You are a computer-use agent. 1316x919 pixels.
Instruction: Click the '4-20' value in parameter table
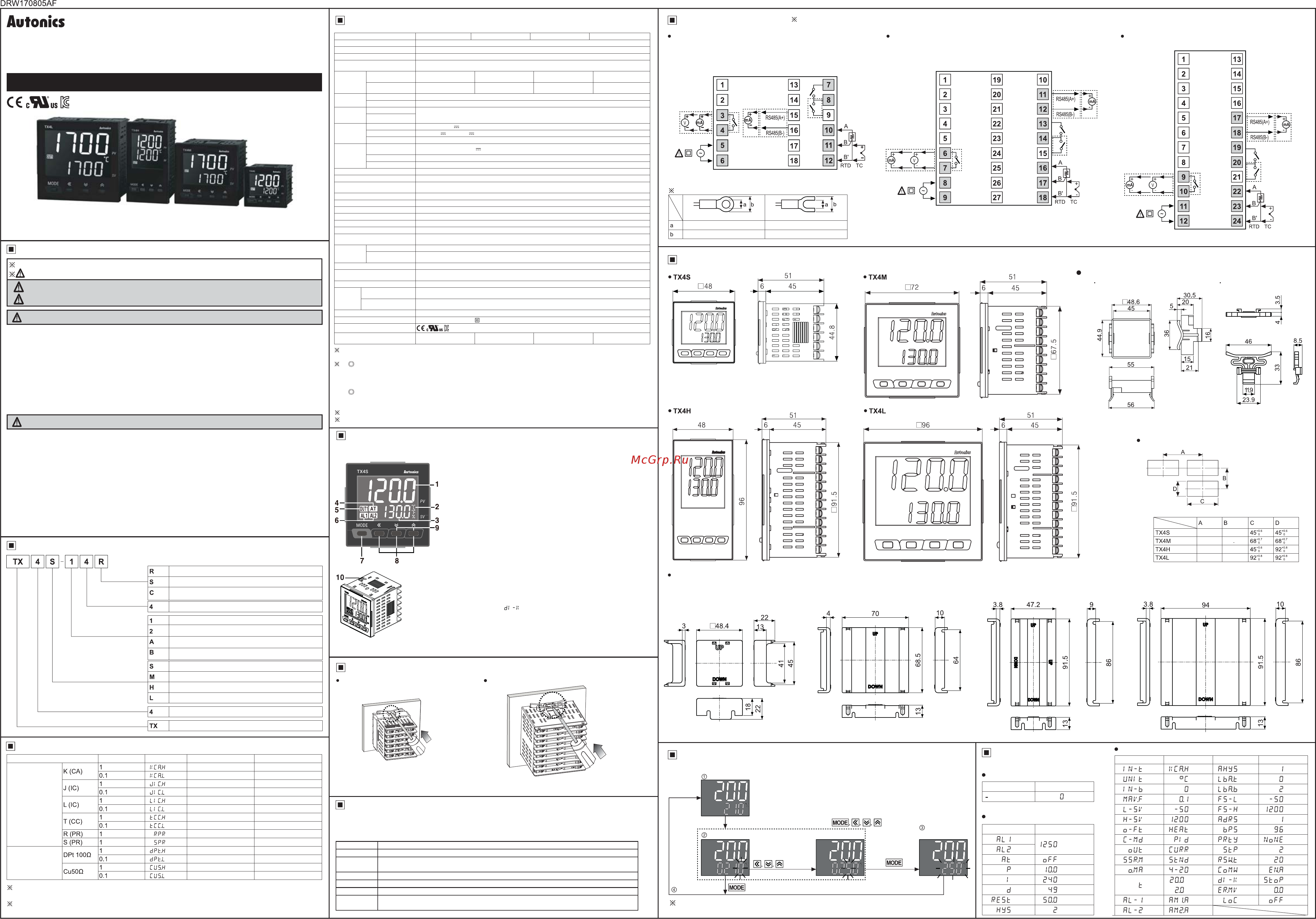[1178, 870]
